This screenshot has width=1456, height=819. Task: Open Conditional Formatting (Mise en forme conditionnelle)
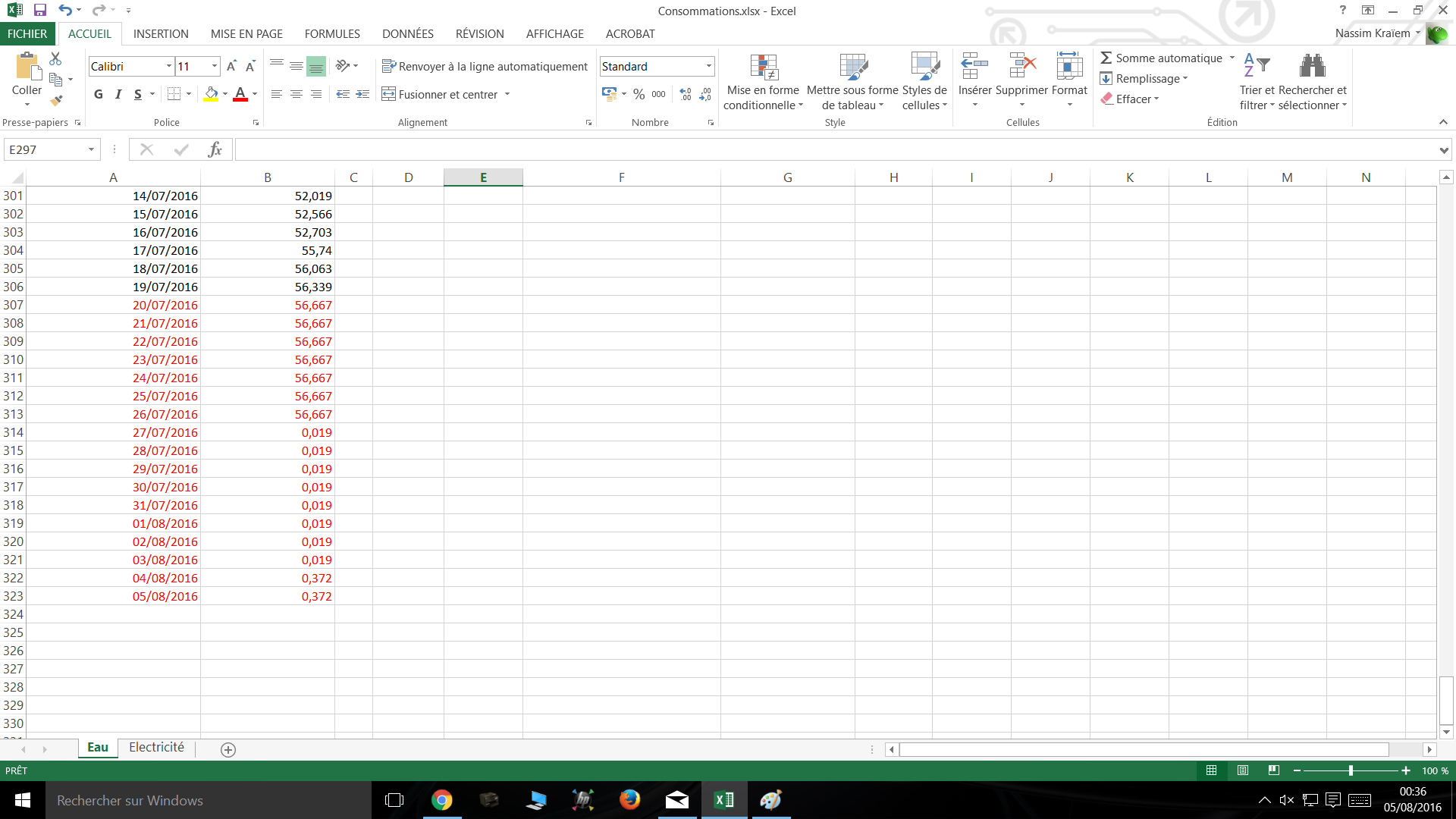click(x=763, y=82)
